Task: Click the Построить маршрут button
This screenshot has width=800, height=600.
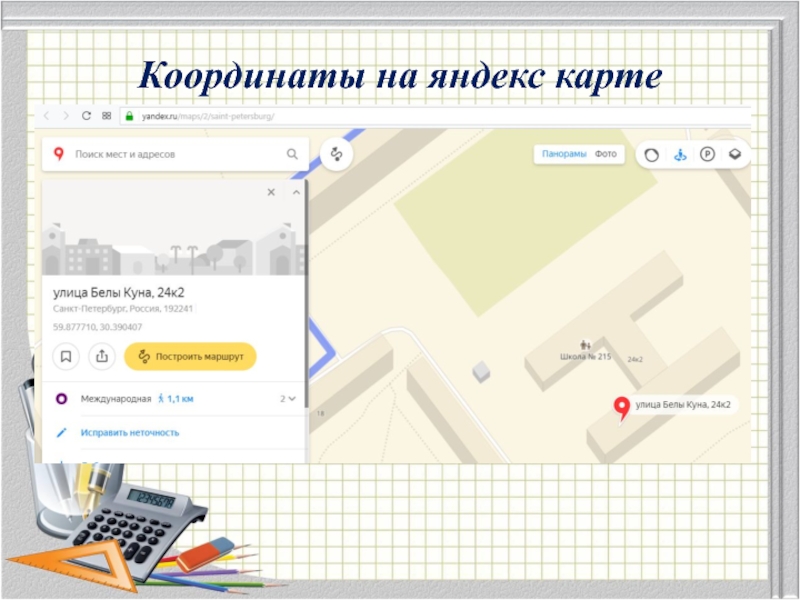Action: click(x=190, y=356)
